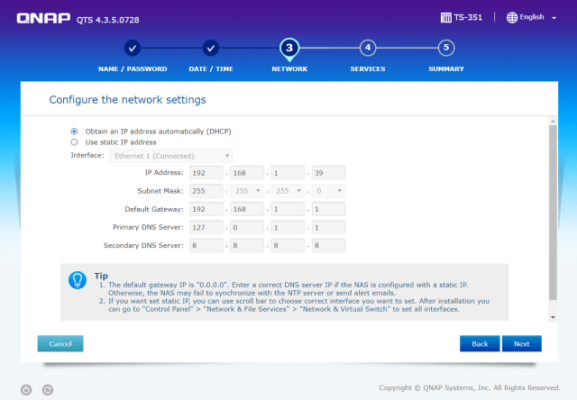Viewport: 577px width, 400px height.
Task: Click the Network step label
Action: [289, 69]
